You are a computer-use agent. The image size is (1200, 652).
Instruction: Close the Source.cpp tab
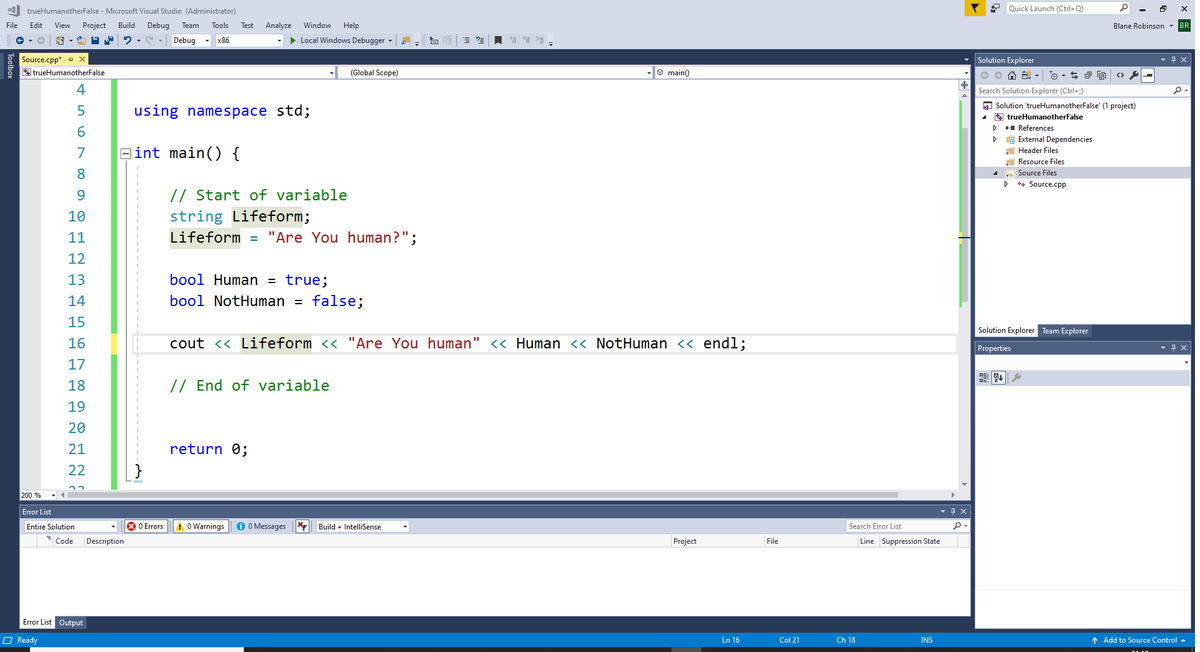tap(82, 60)
